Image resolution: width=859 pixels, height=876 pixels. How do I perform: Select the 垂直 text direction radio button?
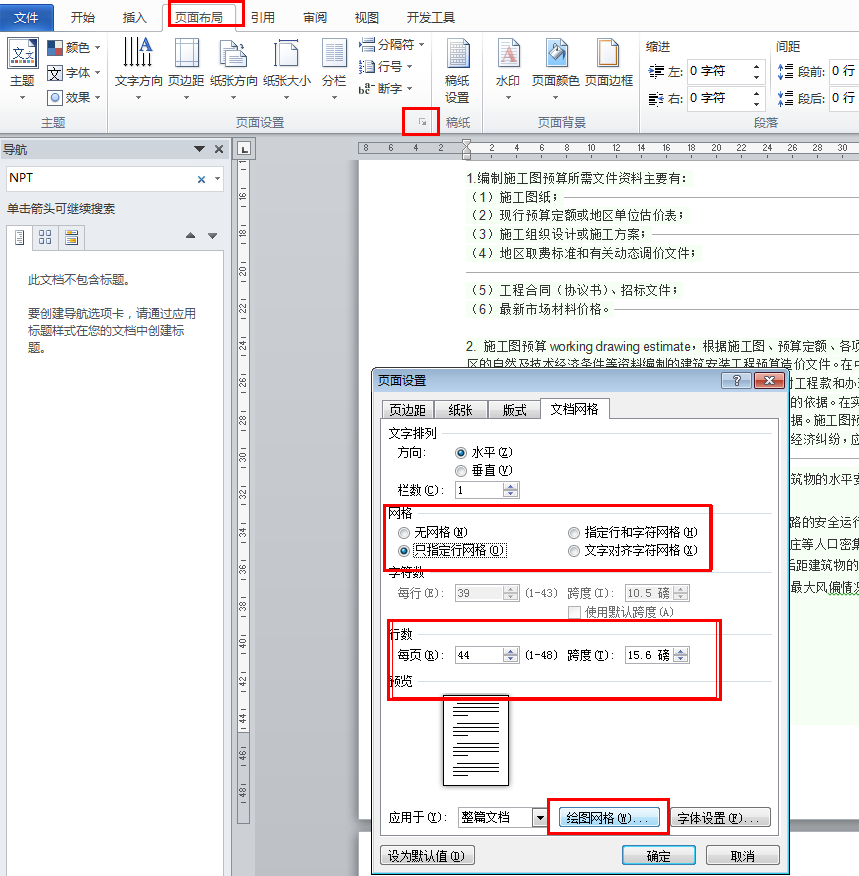click(461, 471)
